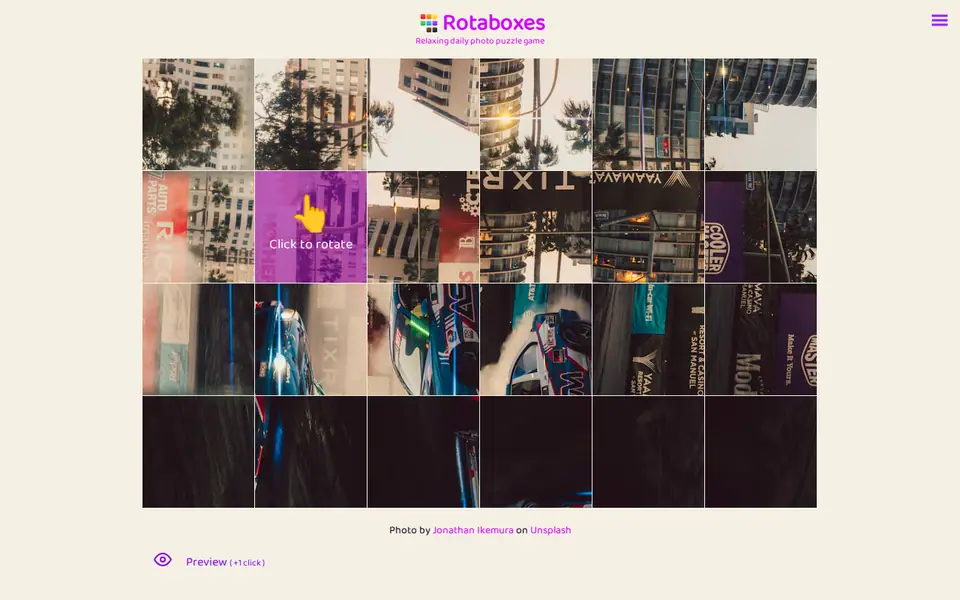
Task: Rotate the top-left corner tree and building tile
Action: point(198,114)
